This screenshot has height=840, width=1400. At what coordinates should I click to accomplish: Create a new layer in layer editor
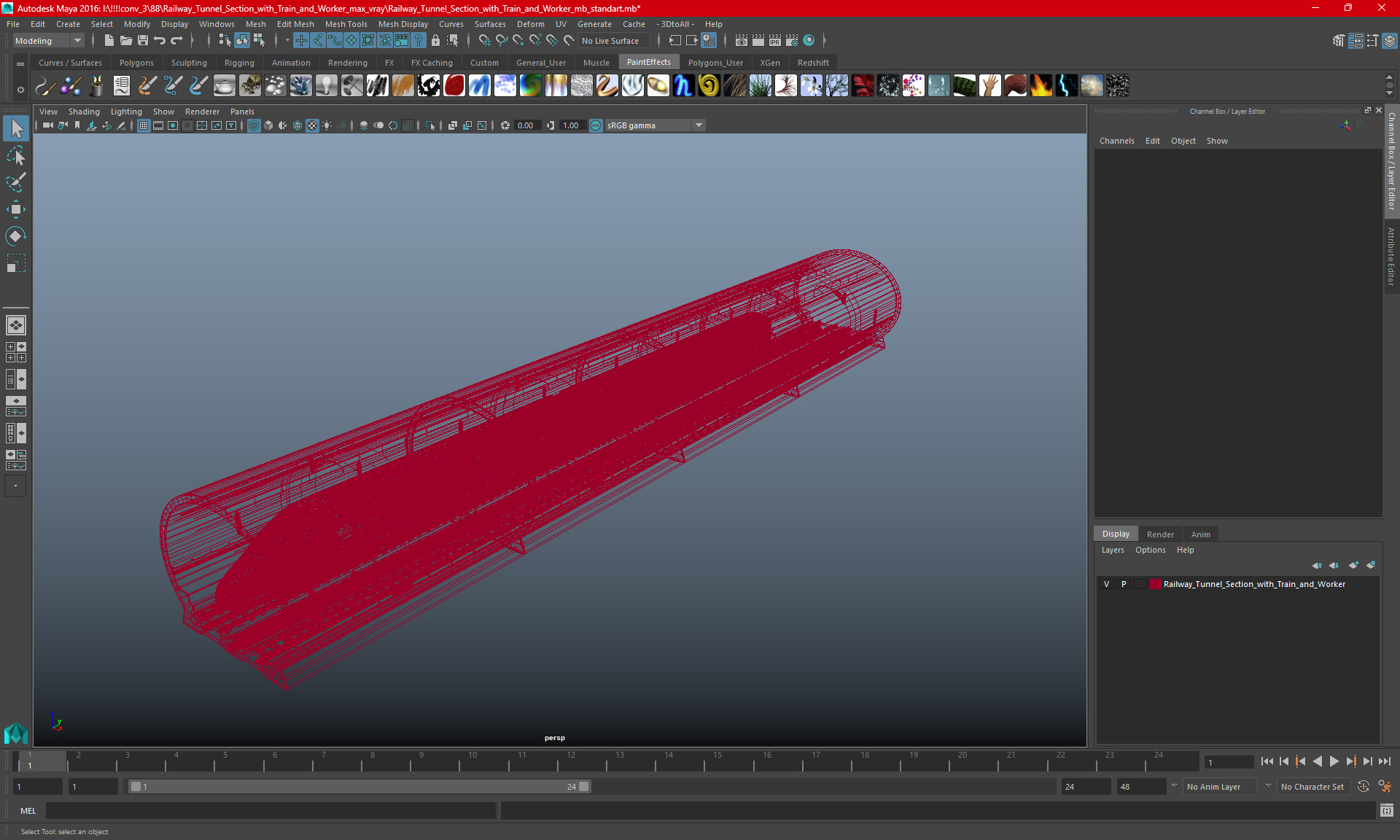click(1353, 565)
